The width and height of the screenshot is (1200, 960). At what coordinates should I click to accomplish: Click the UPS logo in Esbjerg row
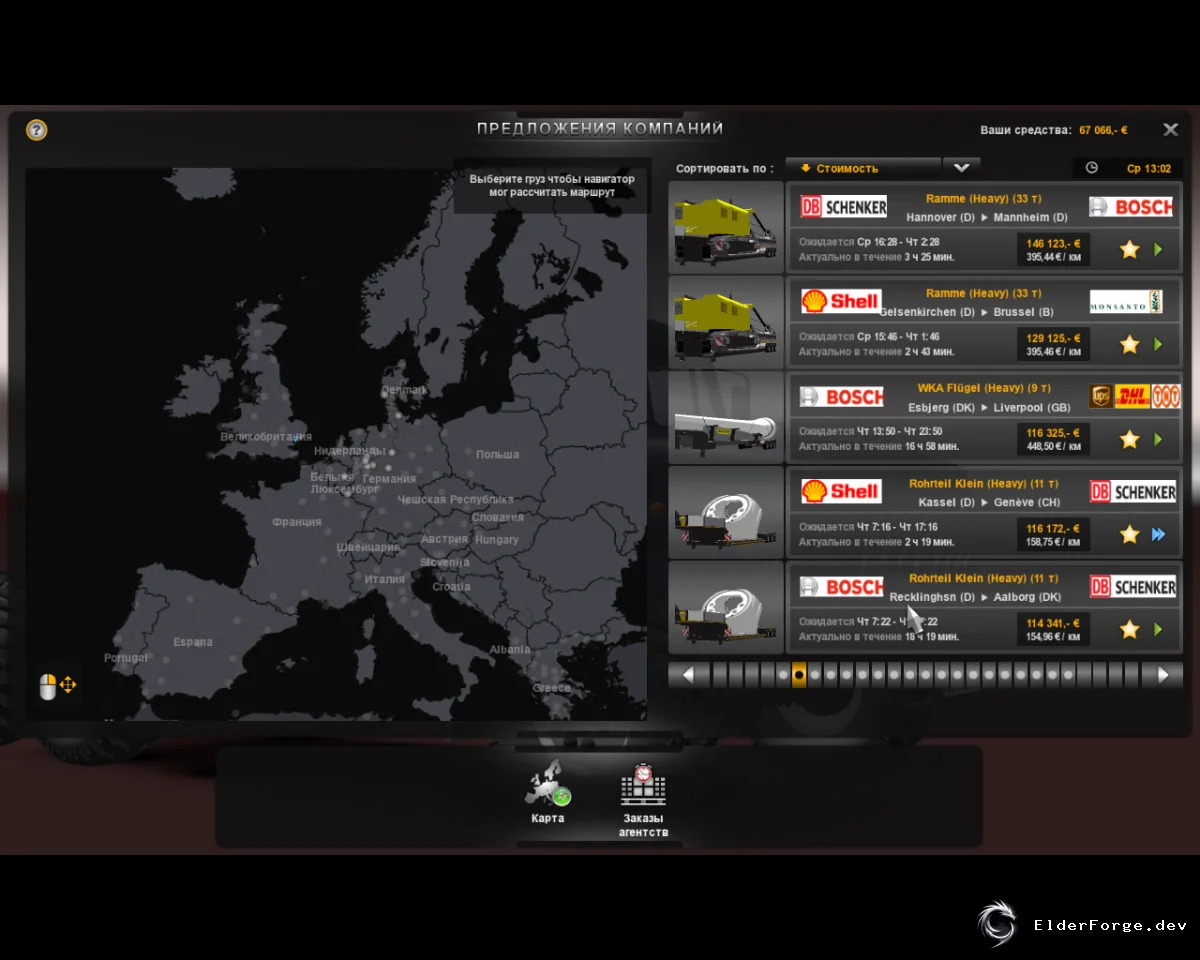[1101, 397]
